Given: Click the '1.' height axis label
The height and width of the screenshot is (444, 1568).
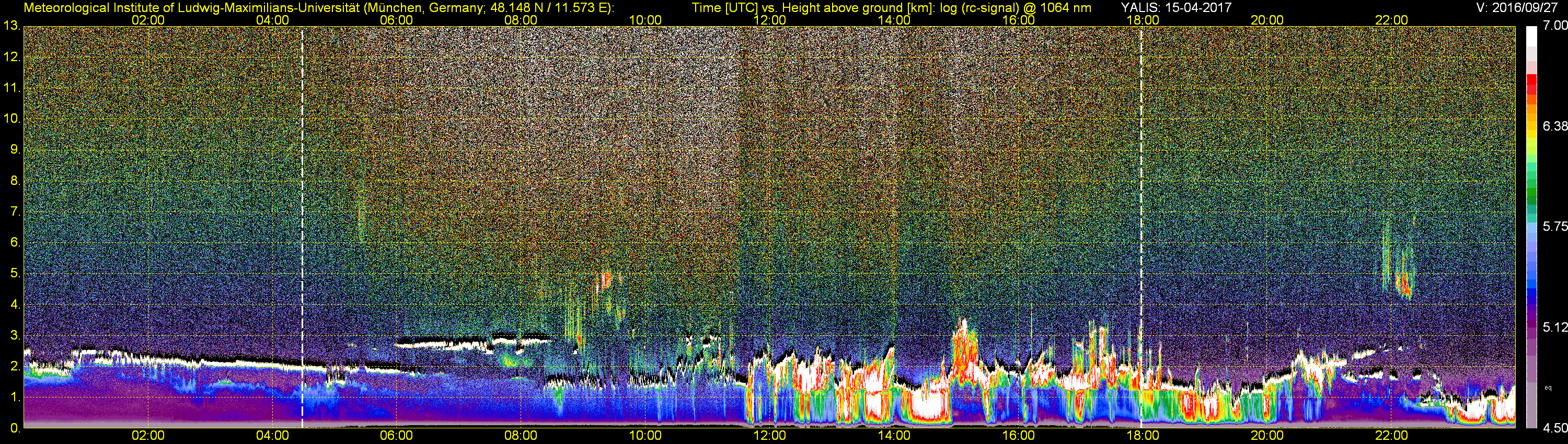Looking at the screenshot, I should [16, 397].
